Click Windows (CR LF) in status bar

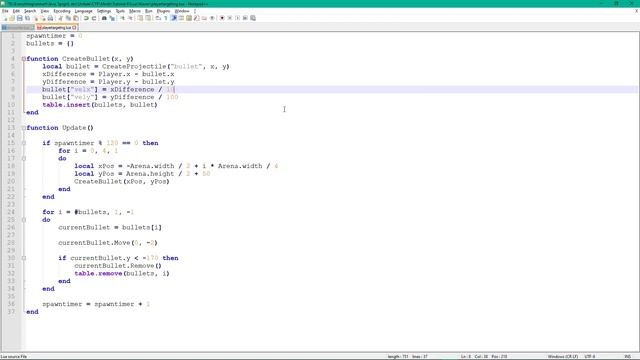click(562, 356)
